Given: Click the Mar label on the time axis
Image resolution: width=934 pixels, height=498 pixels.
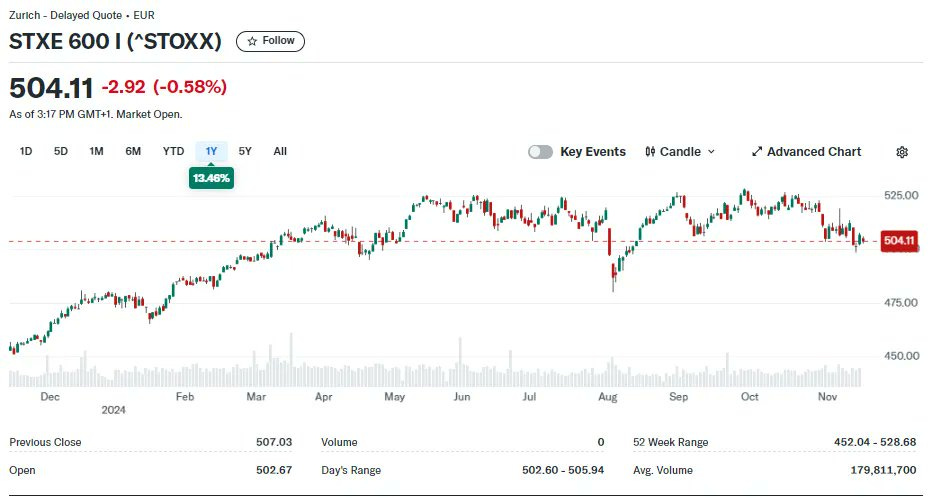Looking at the screenshot, I should 256,397.
